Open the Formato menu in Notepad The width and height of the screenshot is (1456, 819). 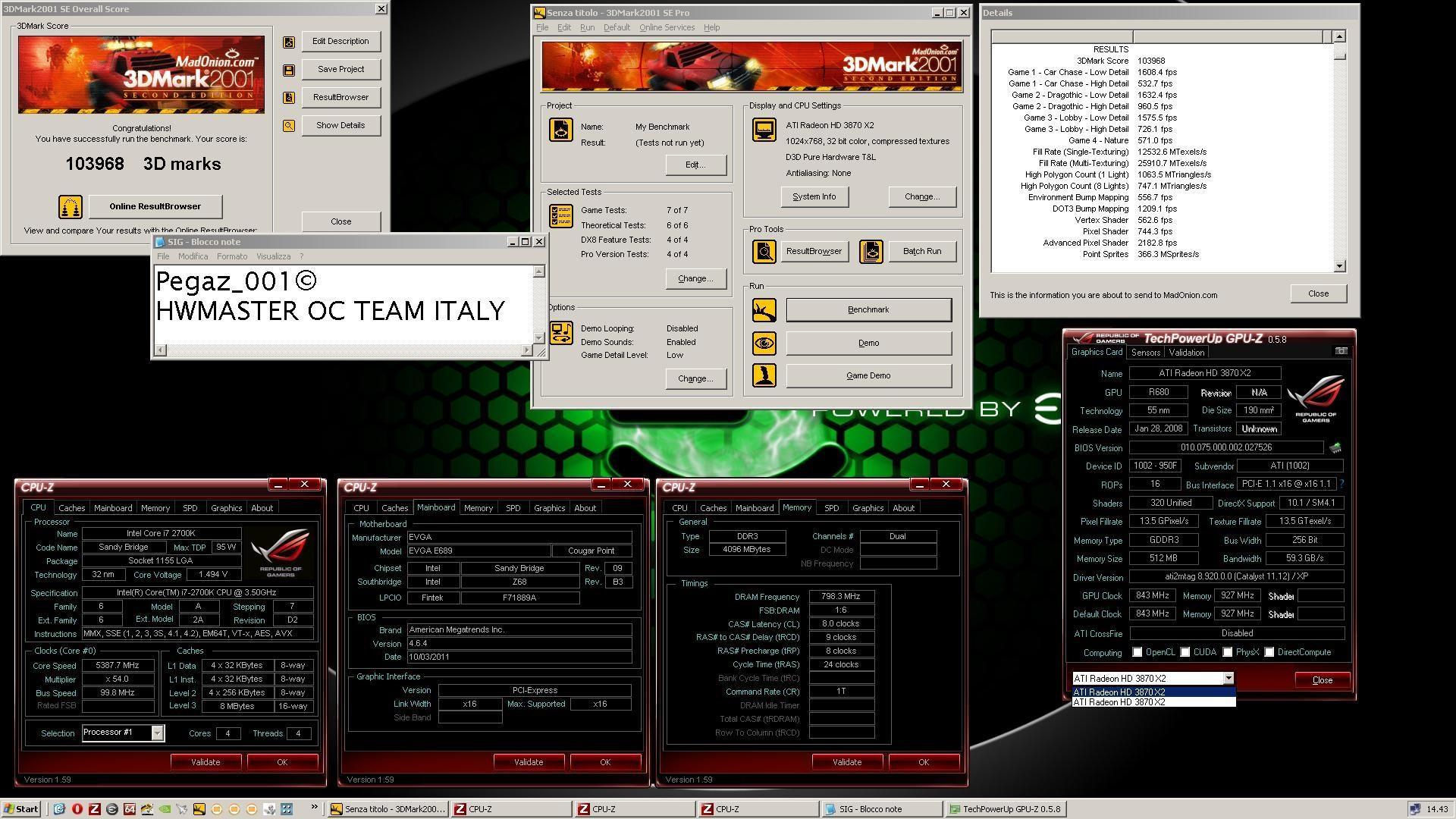click(x=232, y=256)
